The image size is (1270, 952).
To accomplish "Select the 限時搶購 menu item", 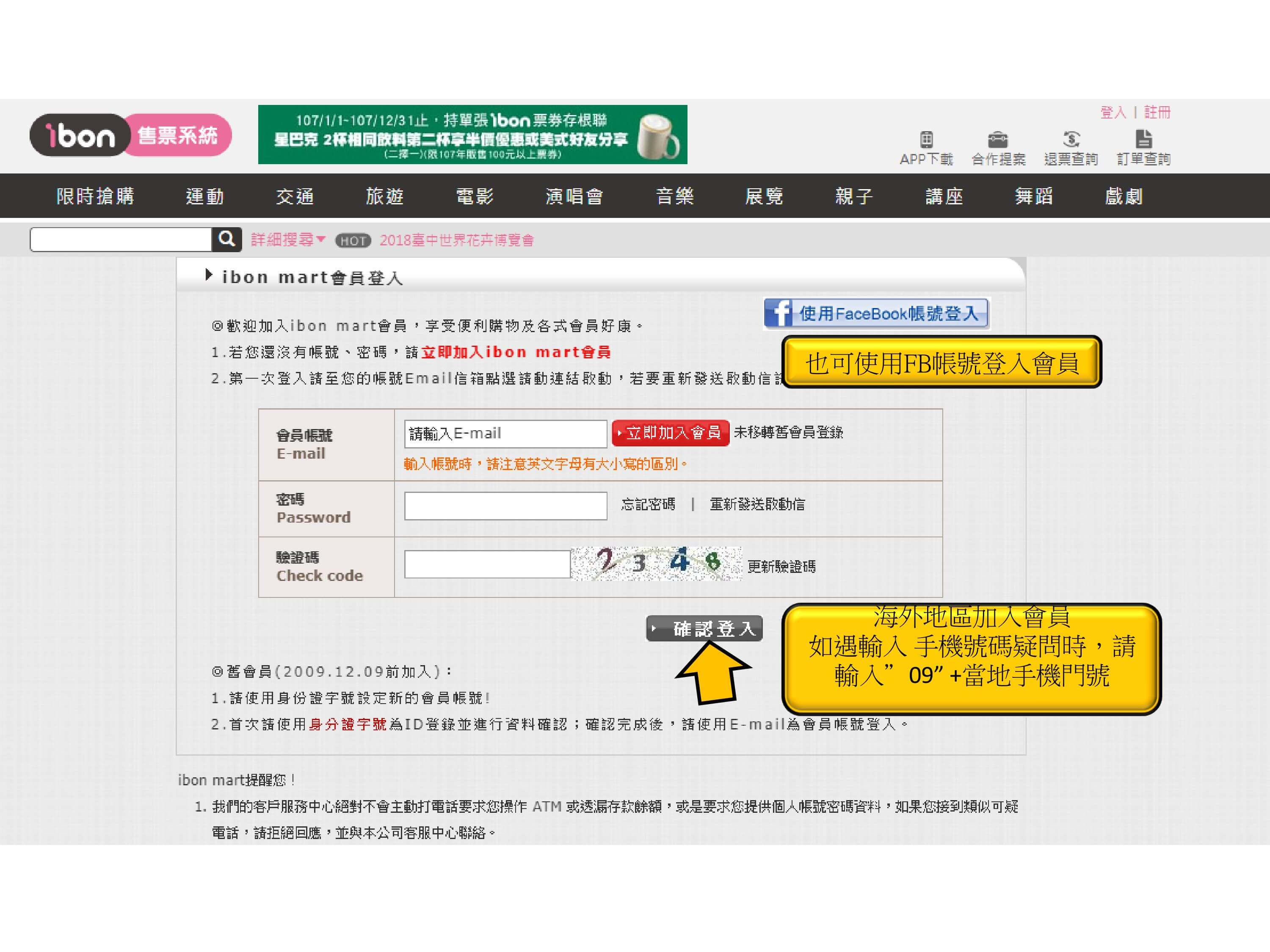I will (95, 196).
